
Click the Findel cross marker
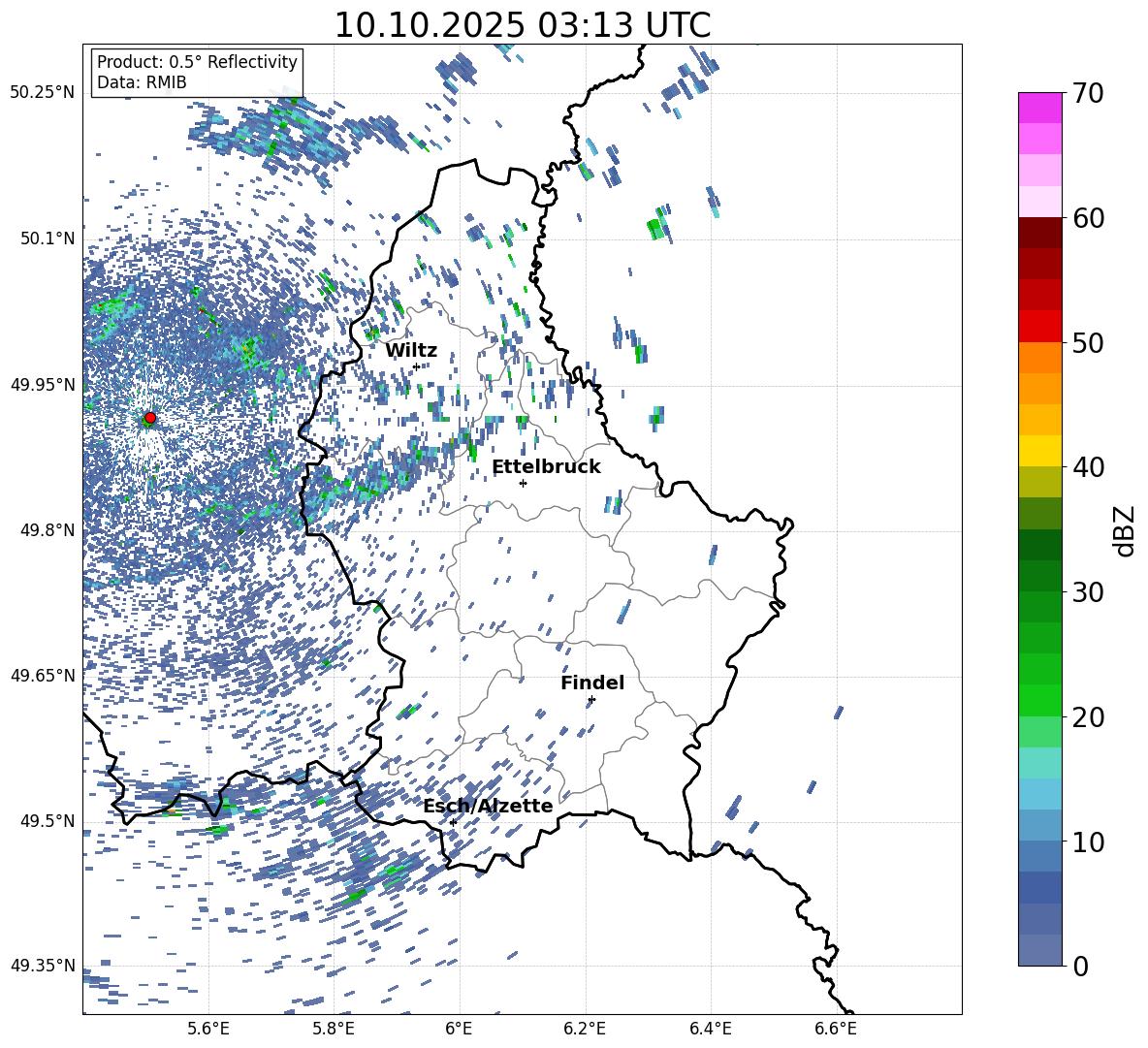[x=591, y=700]
